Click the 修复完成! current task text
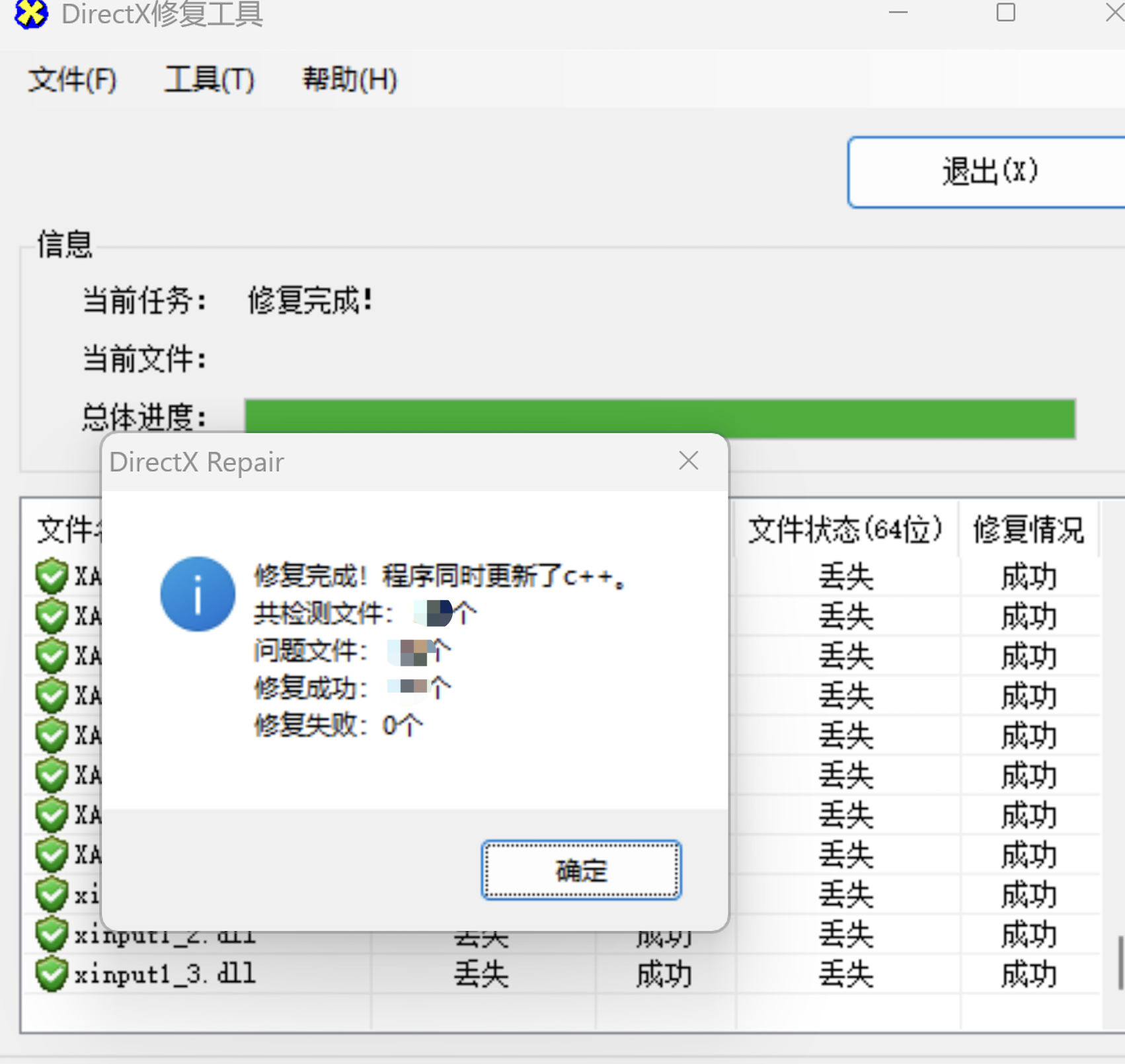Screen dimensions: 1125x1064 point(310,301)
